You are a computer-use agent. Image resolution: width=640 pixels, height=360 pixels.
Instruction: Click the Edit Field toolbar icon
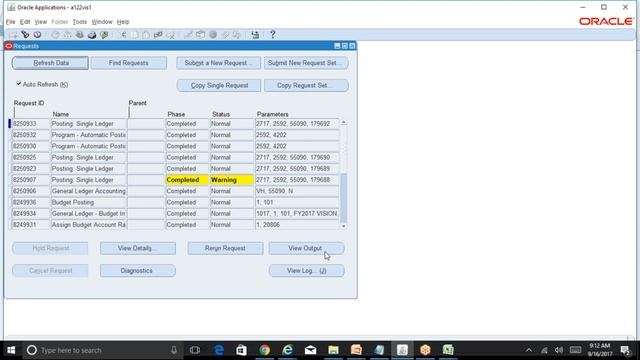pos(188,35)
